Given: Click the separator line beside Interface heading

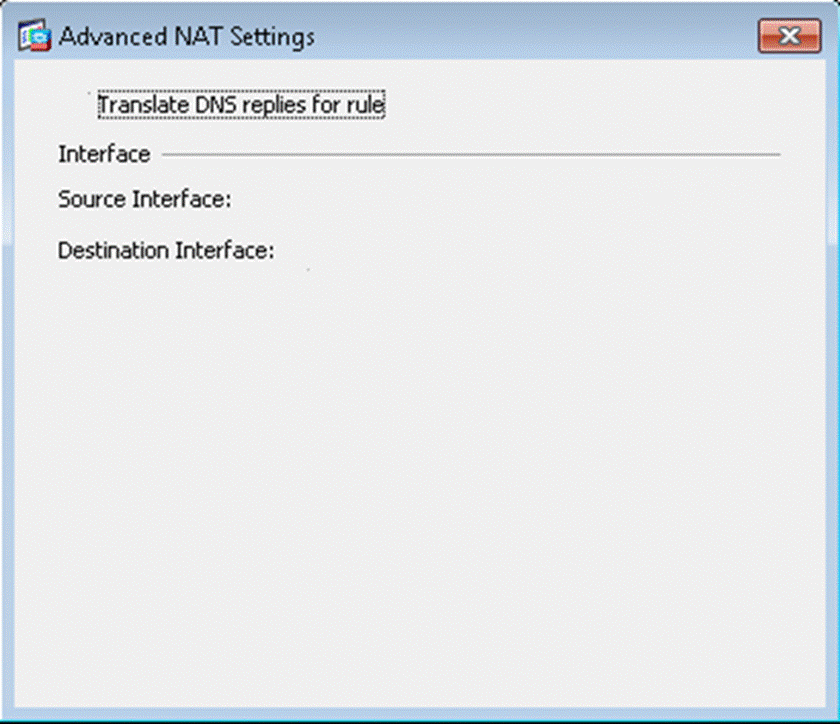Looking at the screenshot, I should click(x=470, y=155).
